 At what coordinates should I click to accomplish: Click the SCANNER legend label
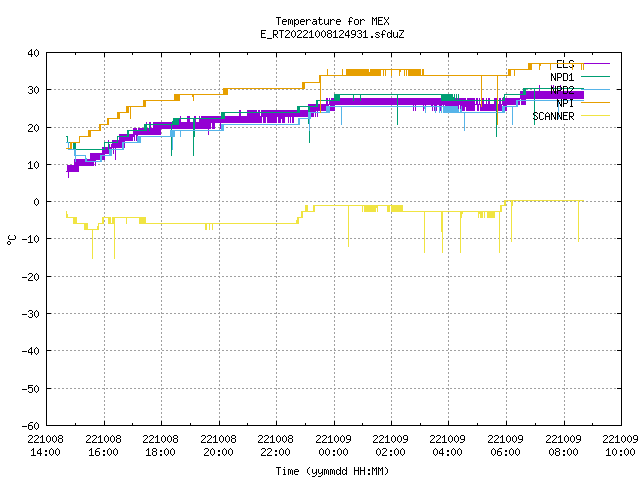coord(553,116)
